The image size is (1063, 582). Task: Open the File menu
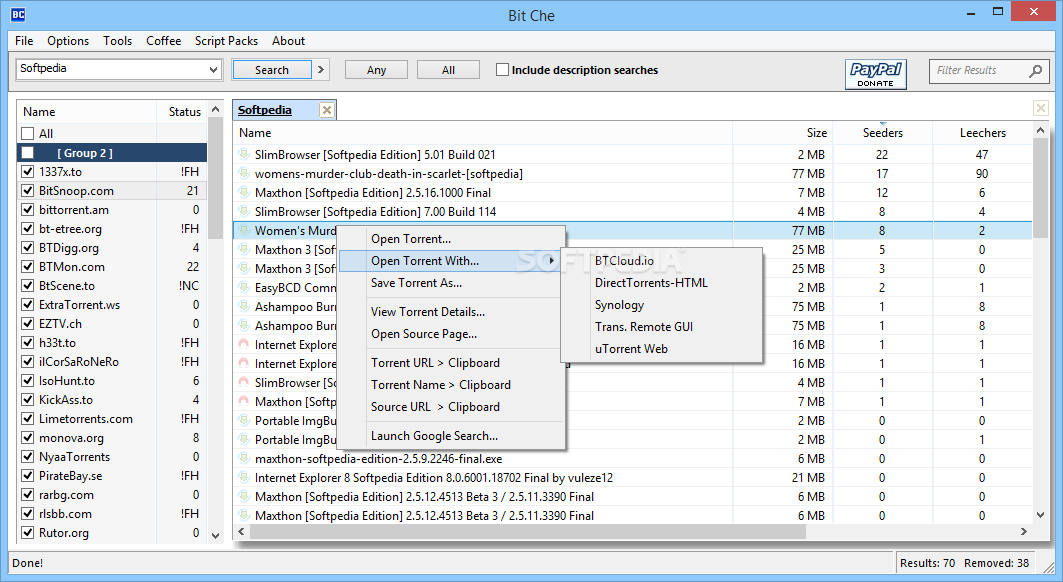click(24, 41)
